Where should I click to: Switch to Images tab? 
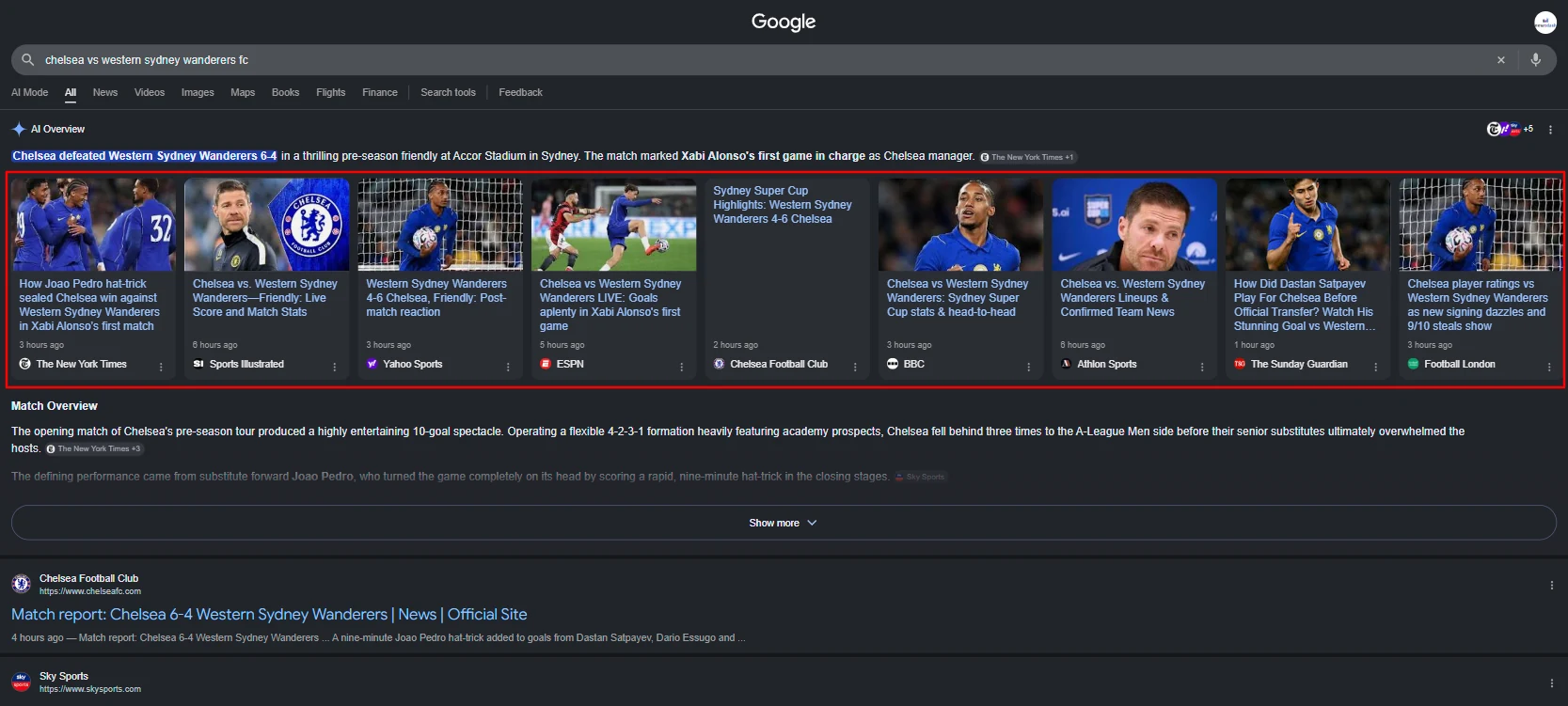tap(198, 92)
